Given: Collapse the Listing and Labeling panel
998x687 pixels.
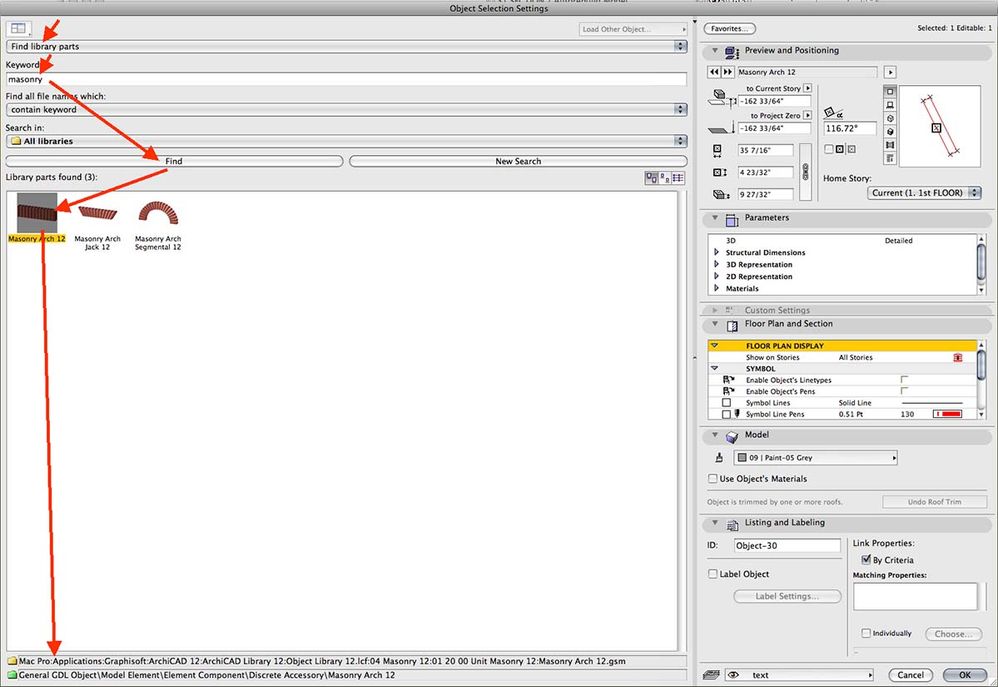Looking at the screenshot, I should tap(715, 523).
